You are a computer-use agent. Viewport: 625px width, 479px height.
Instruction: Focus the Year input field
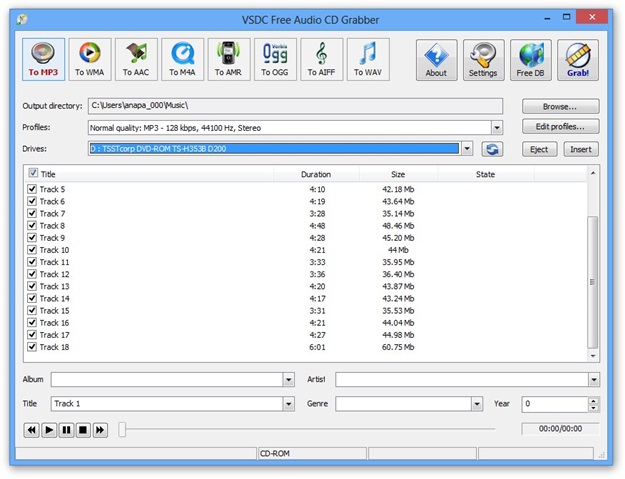[554, 404]
